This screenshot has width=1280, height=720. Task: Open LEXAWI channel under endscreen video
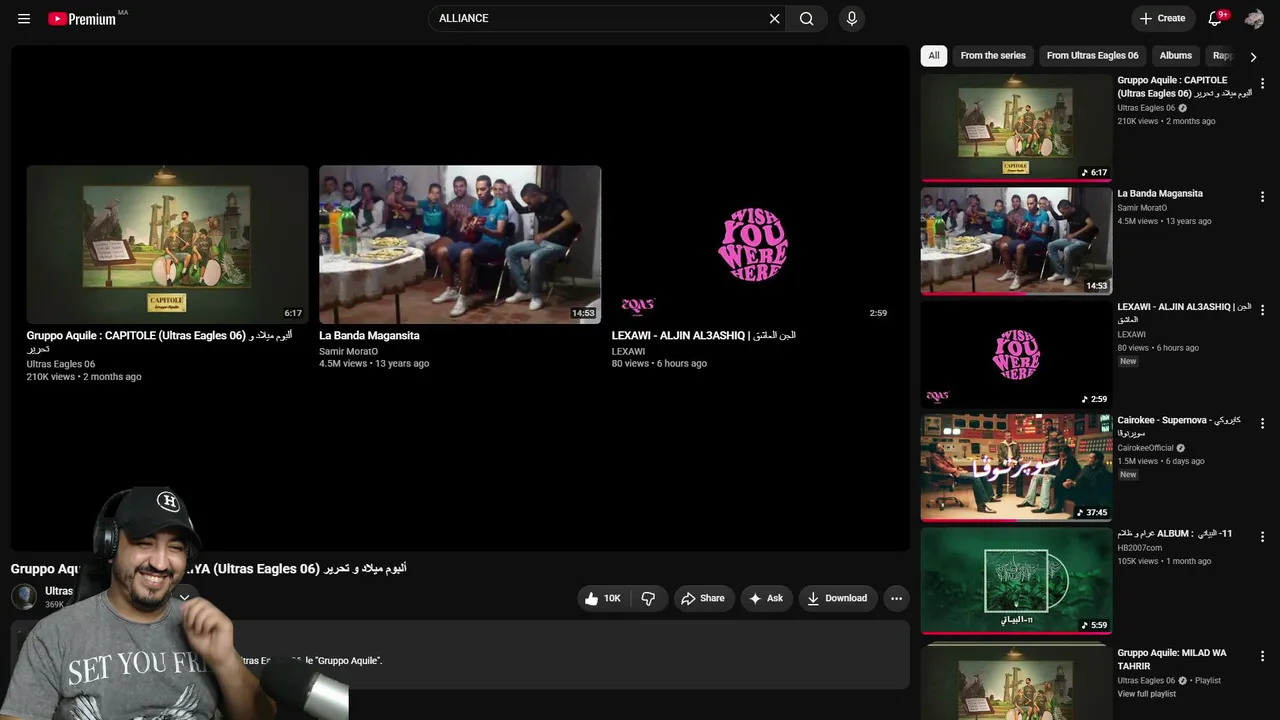pyautogui.click(x=628, y=352)
